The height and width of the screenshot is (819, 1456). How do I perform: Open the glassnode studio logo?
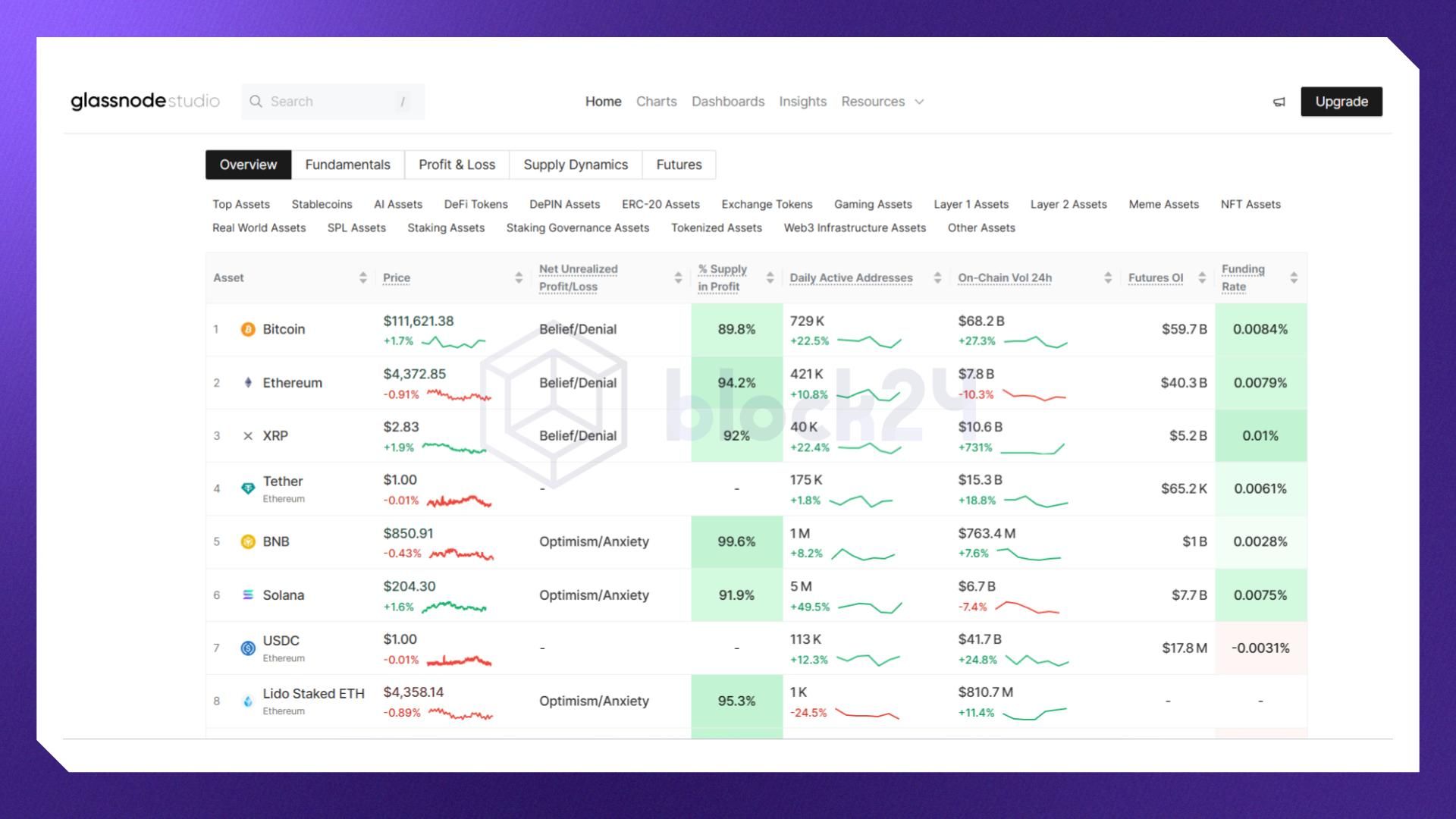click(145, 101)
